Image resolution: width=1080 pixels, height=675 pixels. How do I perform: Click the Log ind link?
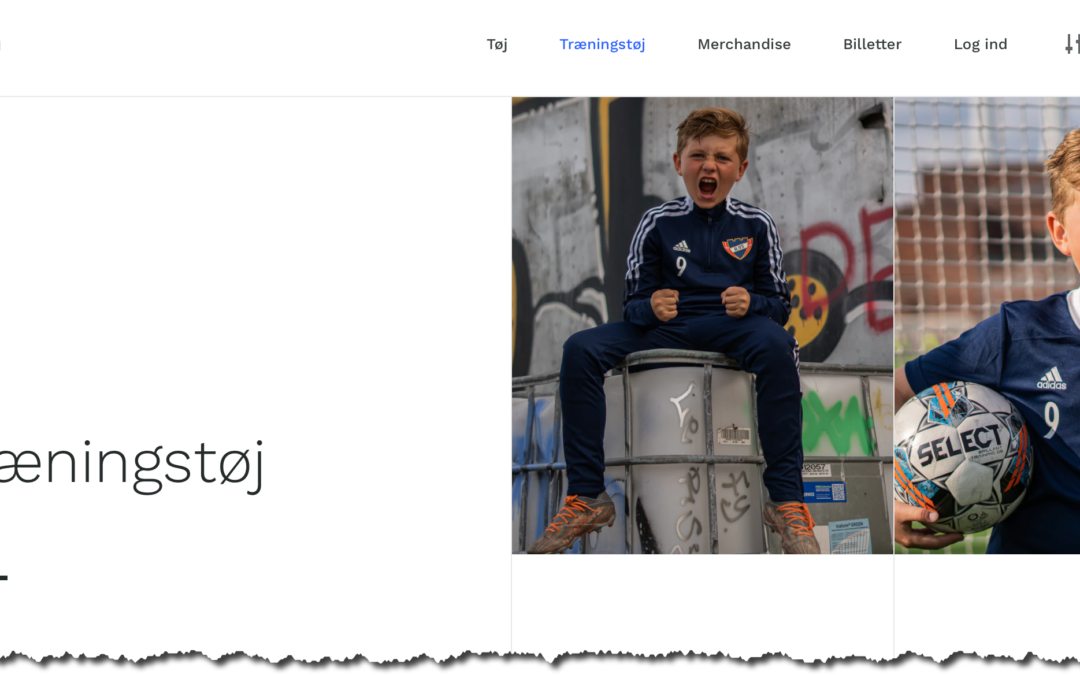tap(980, 45)
